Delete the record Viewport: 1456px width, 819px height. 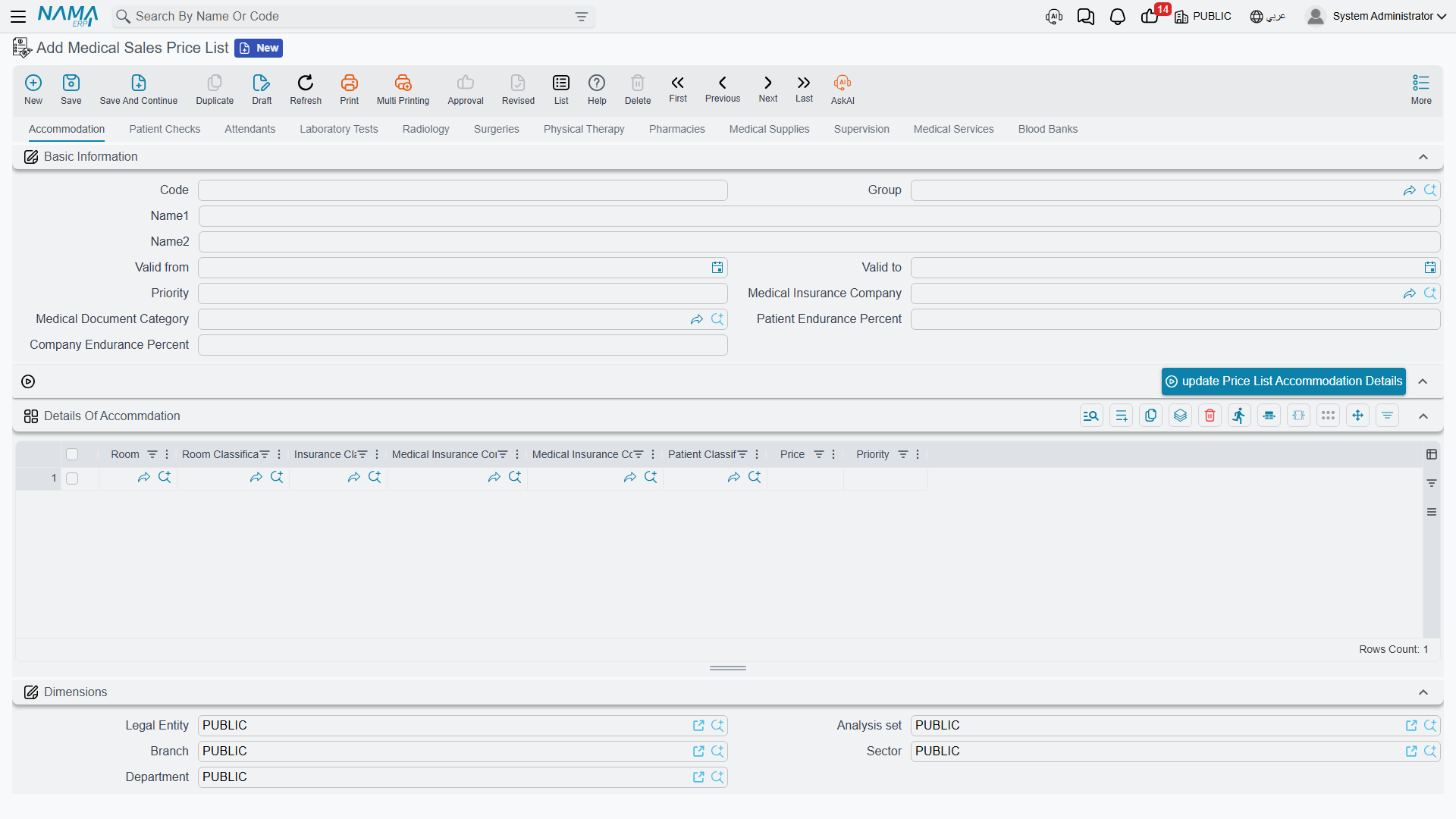[638, 89]
